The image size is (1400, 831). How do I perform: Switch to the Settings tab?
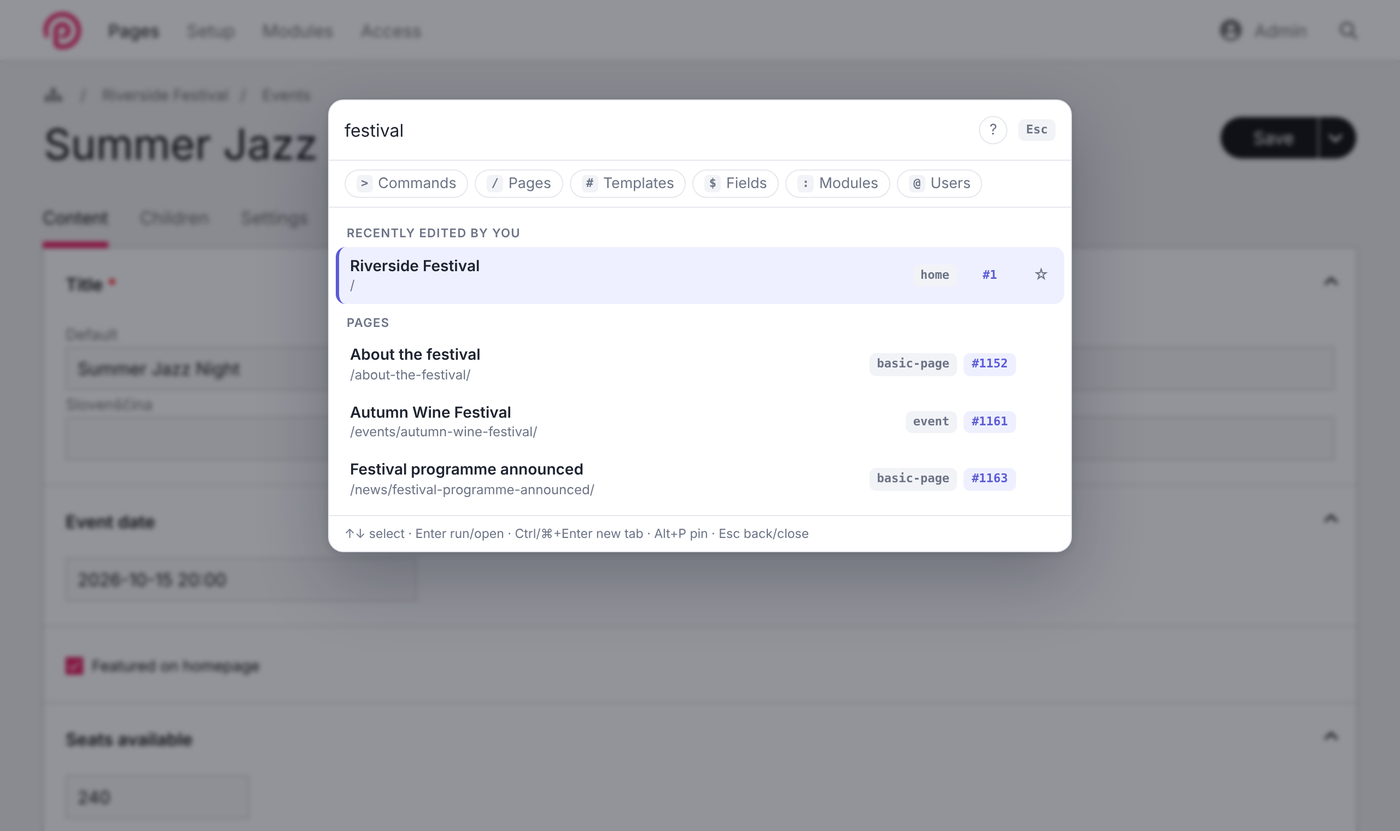click(274, 218)
